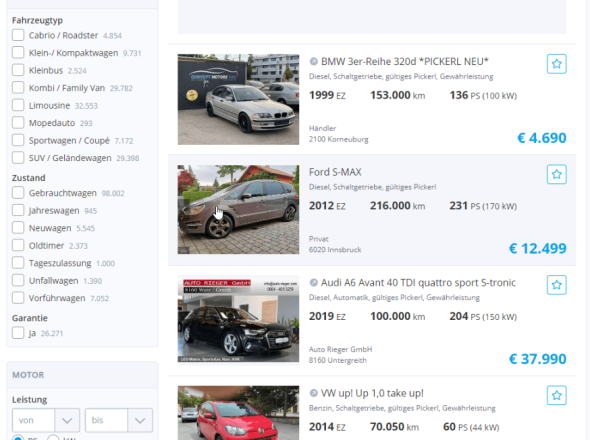Favorite the BMW 3er-Reihe listing star
This screenshot has width=590, height=440.
pyautogui.click(x=557, y=64)
